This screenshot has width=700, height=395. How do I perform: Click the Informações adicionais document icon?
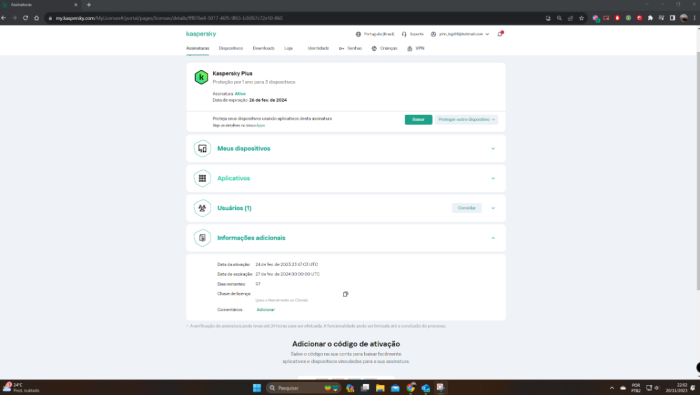tap(202, 238)
